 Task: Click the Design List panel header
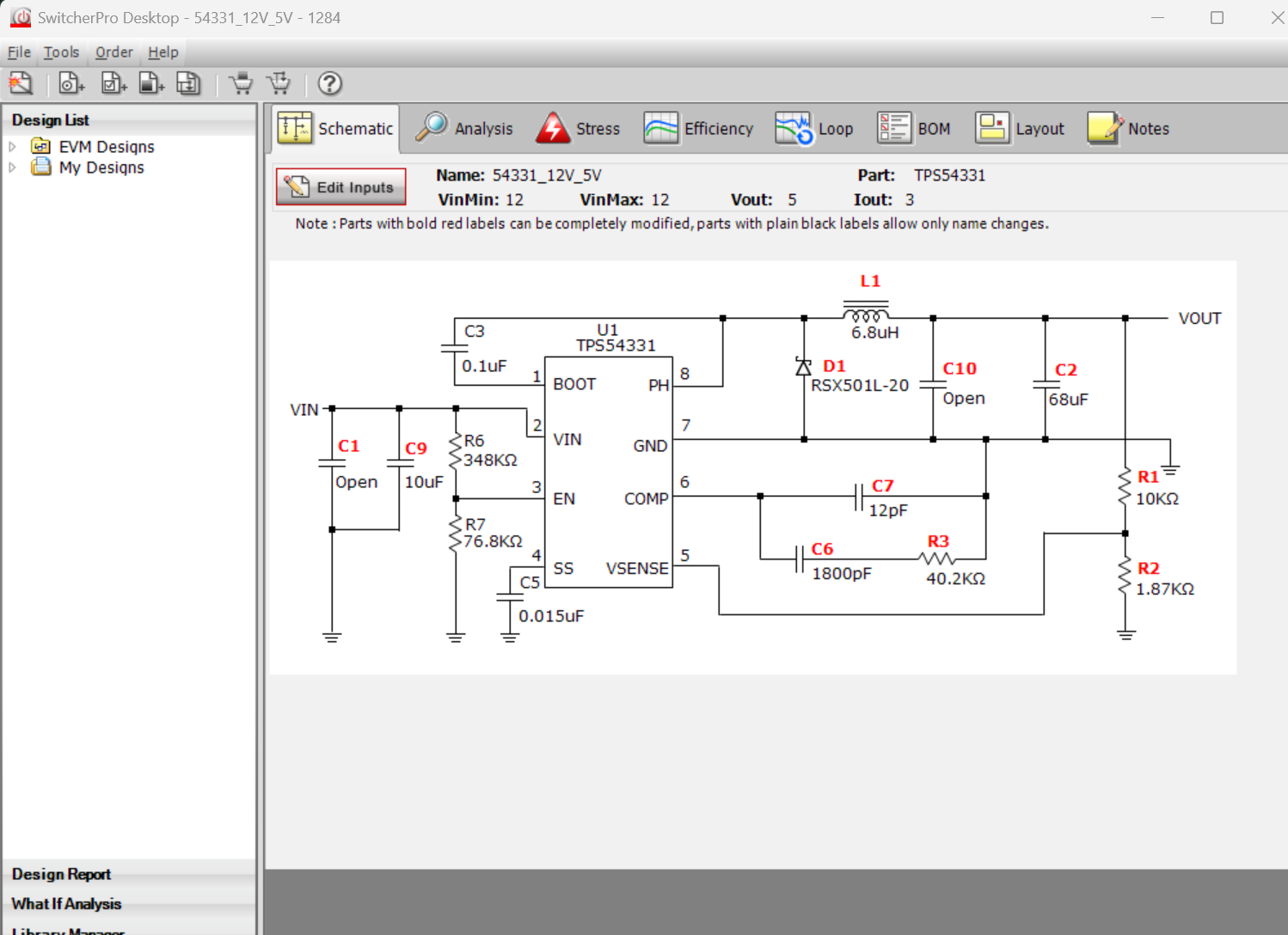(x=129, y=120)
